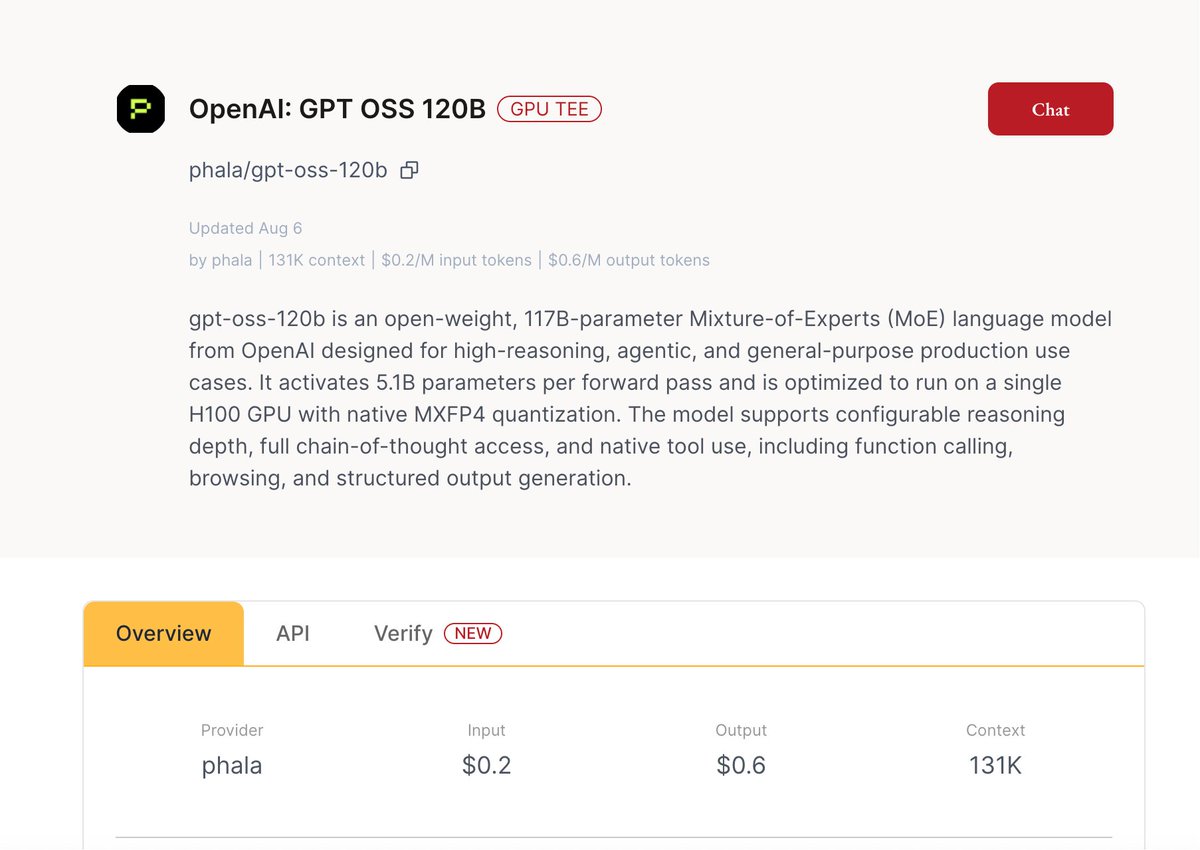
Task: Copy the phala/gpt-oss-120b model ID
Action: click(x=409, y=170)
